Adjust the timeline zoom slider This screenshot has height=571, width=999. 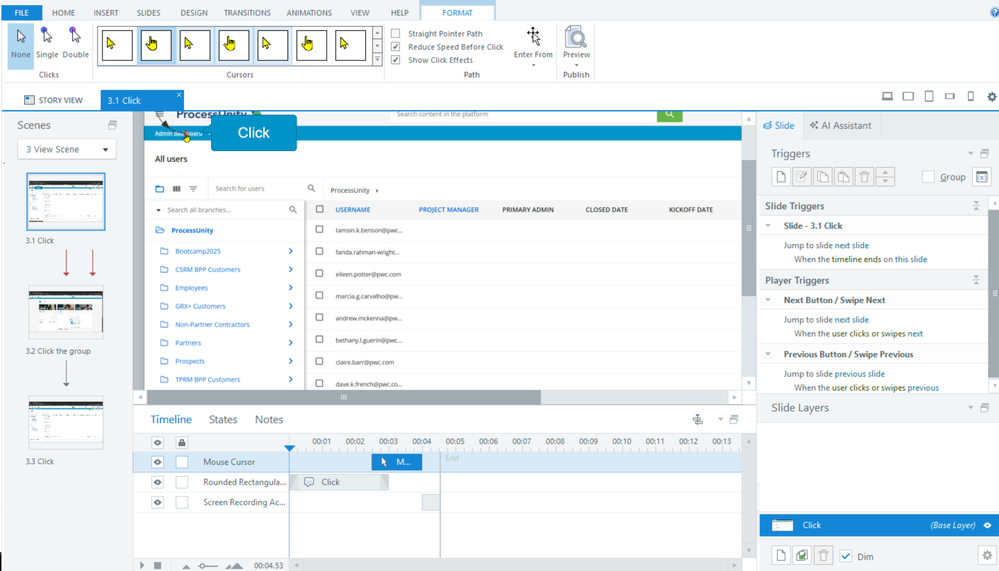pos(207,566)
